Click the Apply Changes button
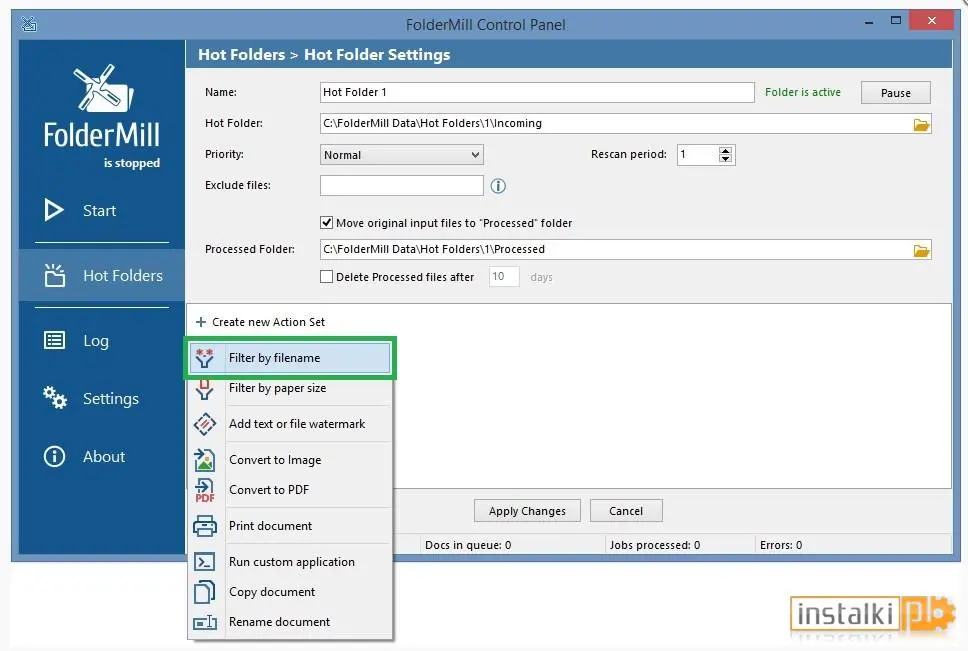 point(527,511)
